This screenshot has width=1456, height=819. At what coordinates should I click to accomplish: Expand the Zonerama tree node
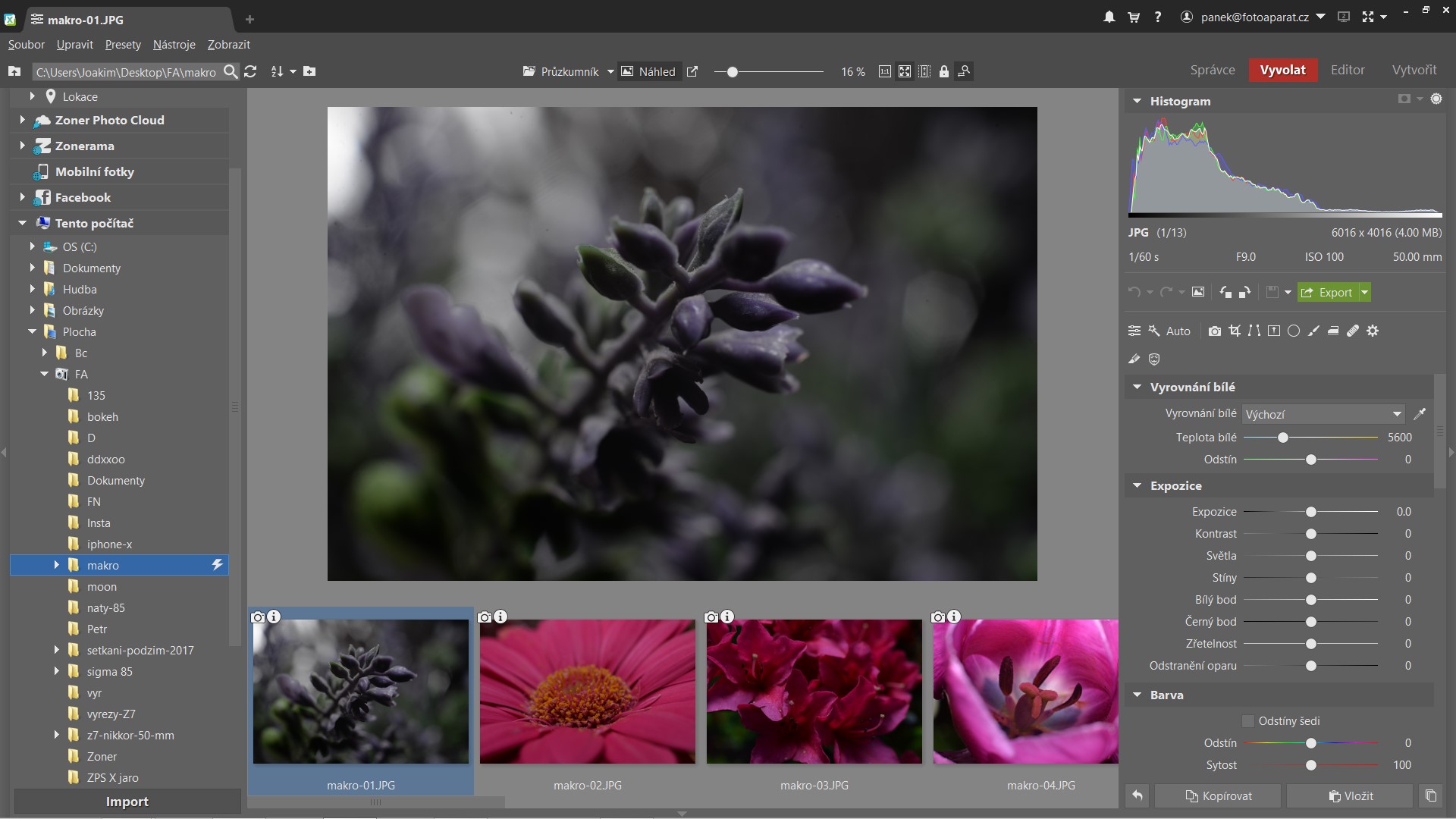coord(22,146)
